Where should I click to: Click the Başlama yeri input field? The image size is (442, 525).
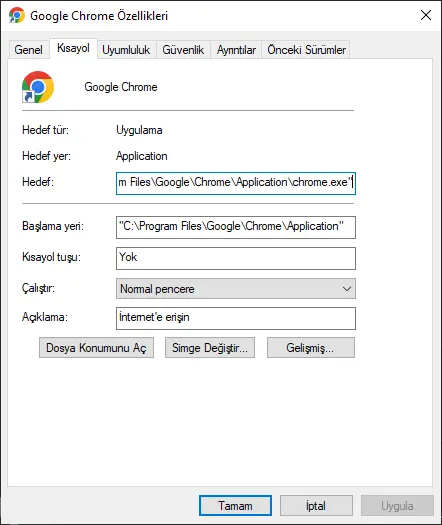point(236,227)
